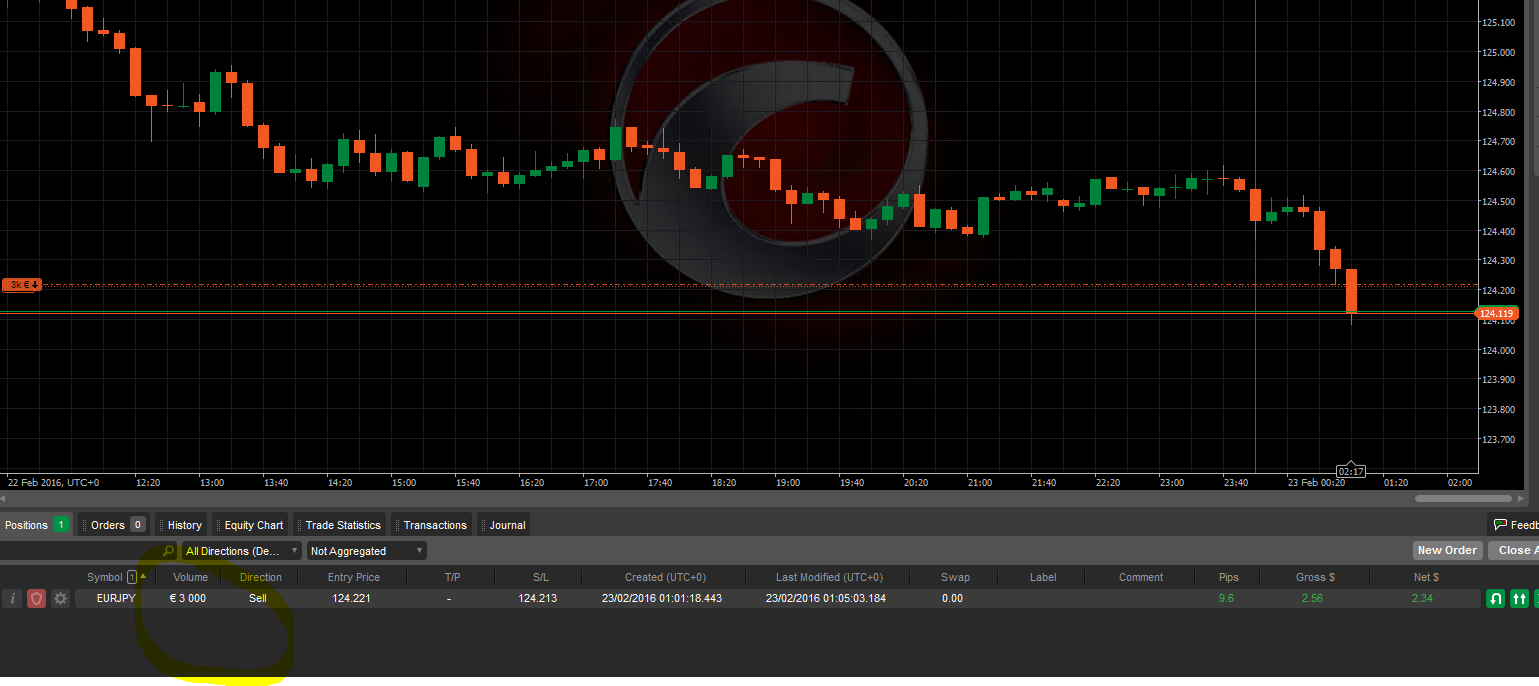Click the last modified timestamp 01:05:03.184

coord(826,598)
